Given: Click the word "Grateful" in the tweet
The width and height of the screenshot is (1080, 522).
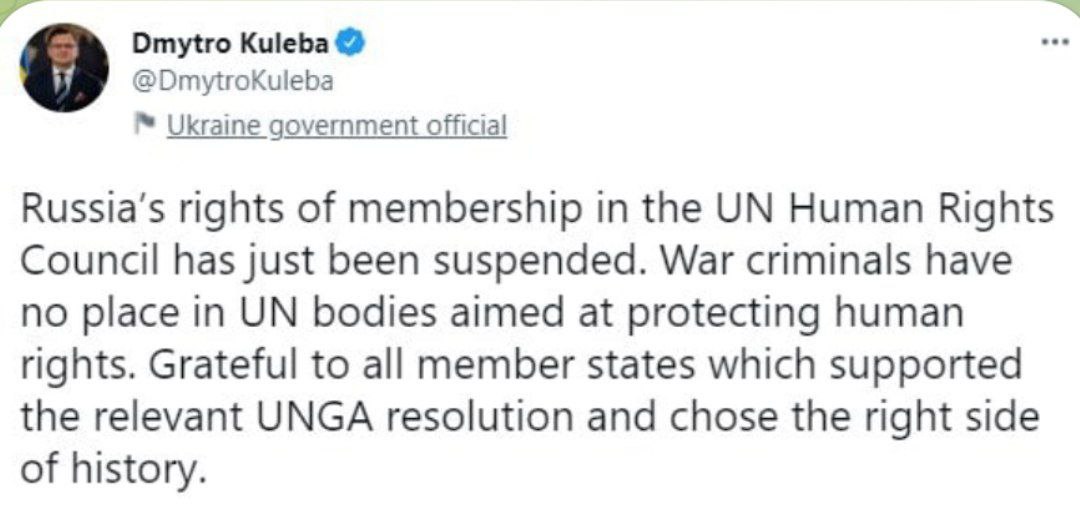Looking at the screenshot, I should pos(209,365).
